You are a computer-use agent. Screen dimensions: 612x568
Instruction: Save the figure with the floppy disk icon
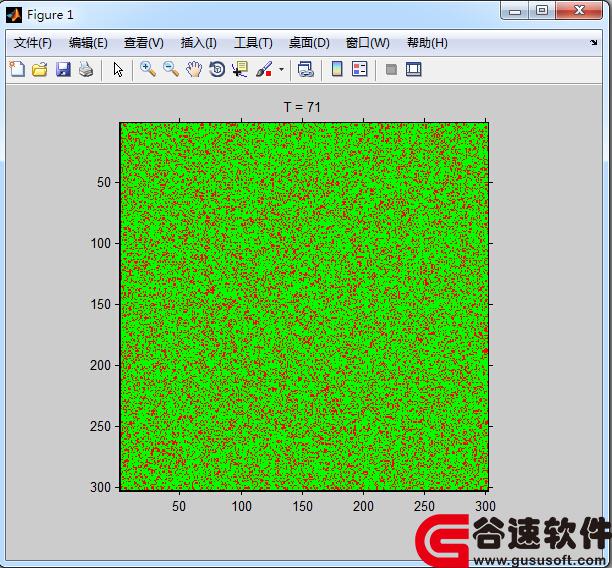[63, 69]
